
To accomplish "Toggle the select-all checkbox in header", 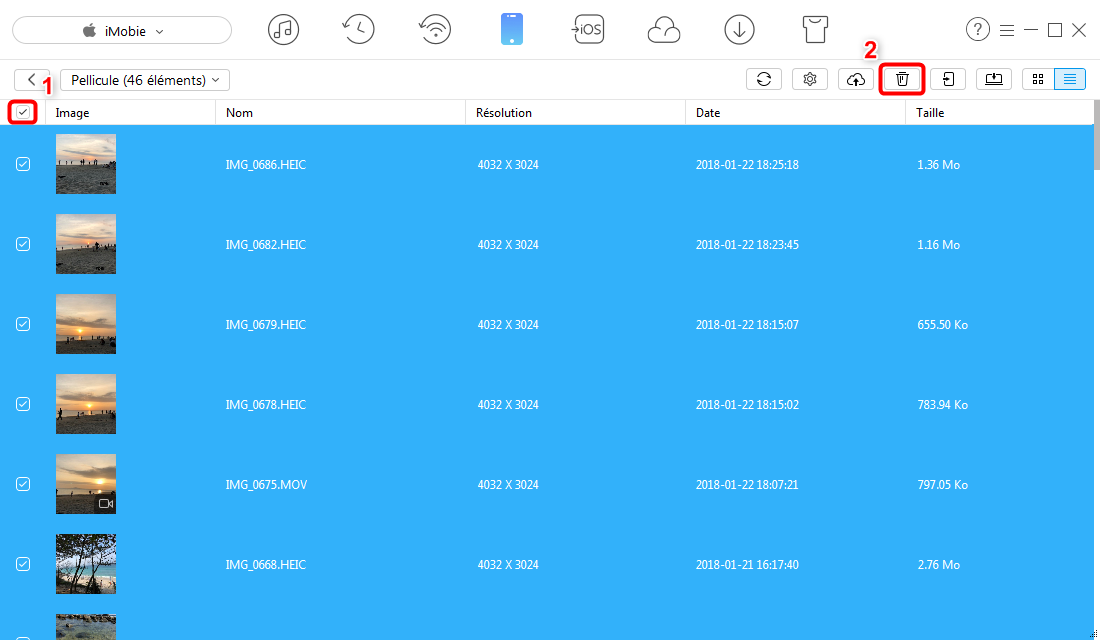I will coord(23,112).
